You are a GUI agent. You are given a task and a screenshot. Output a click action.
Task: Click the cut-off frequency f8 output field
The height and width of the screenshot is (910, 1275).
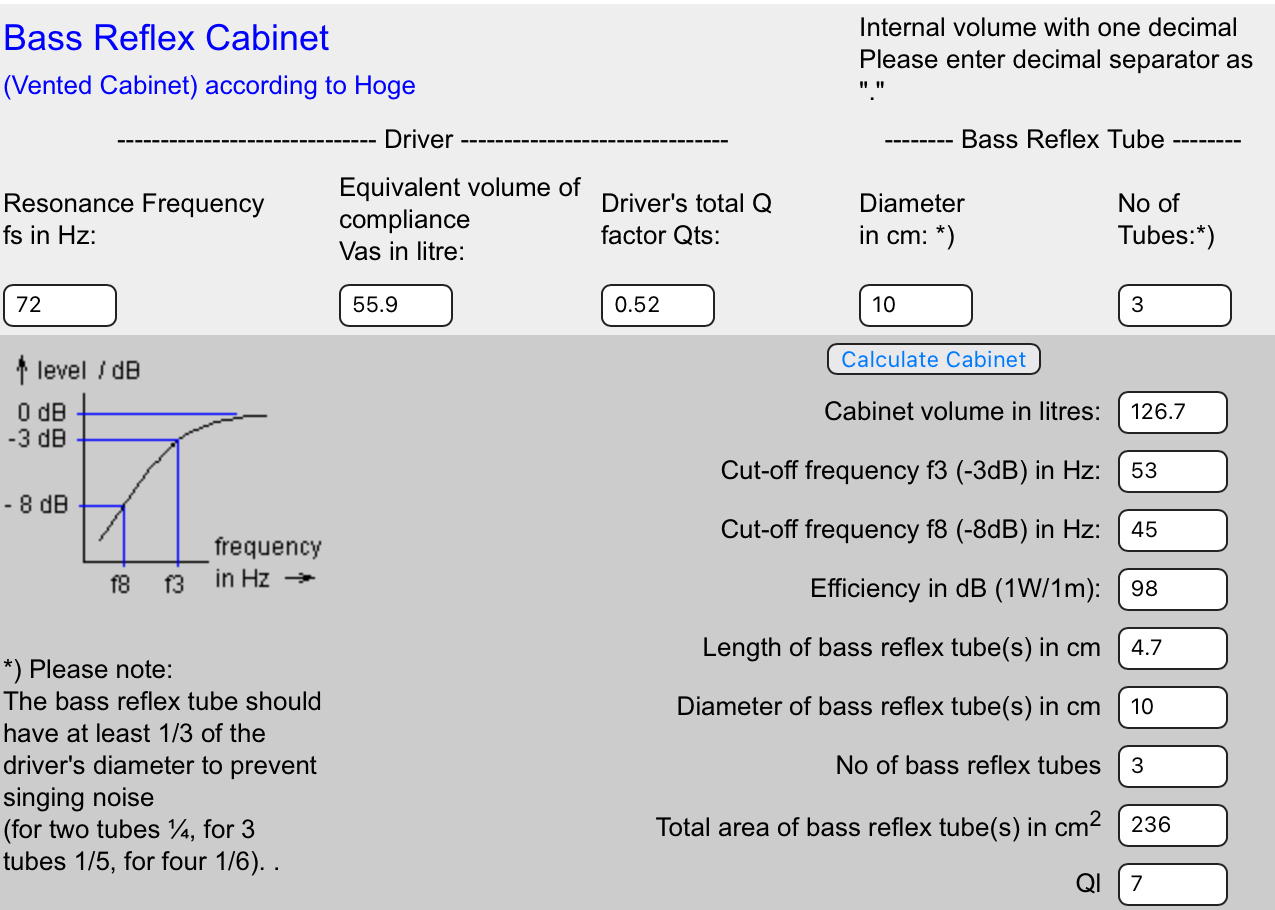click(x=1172, y=530)
